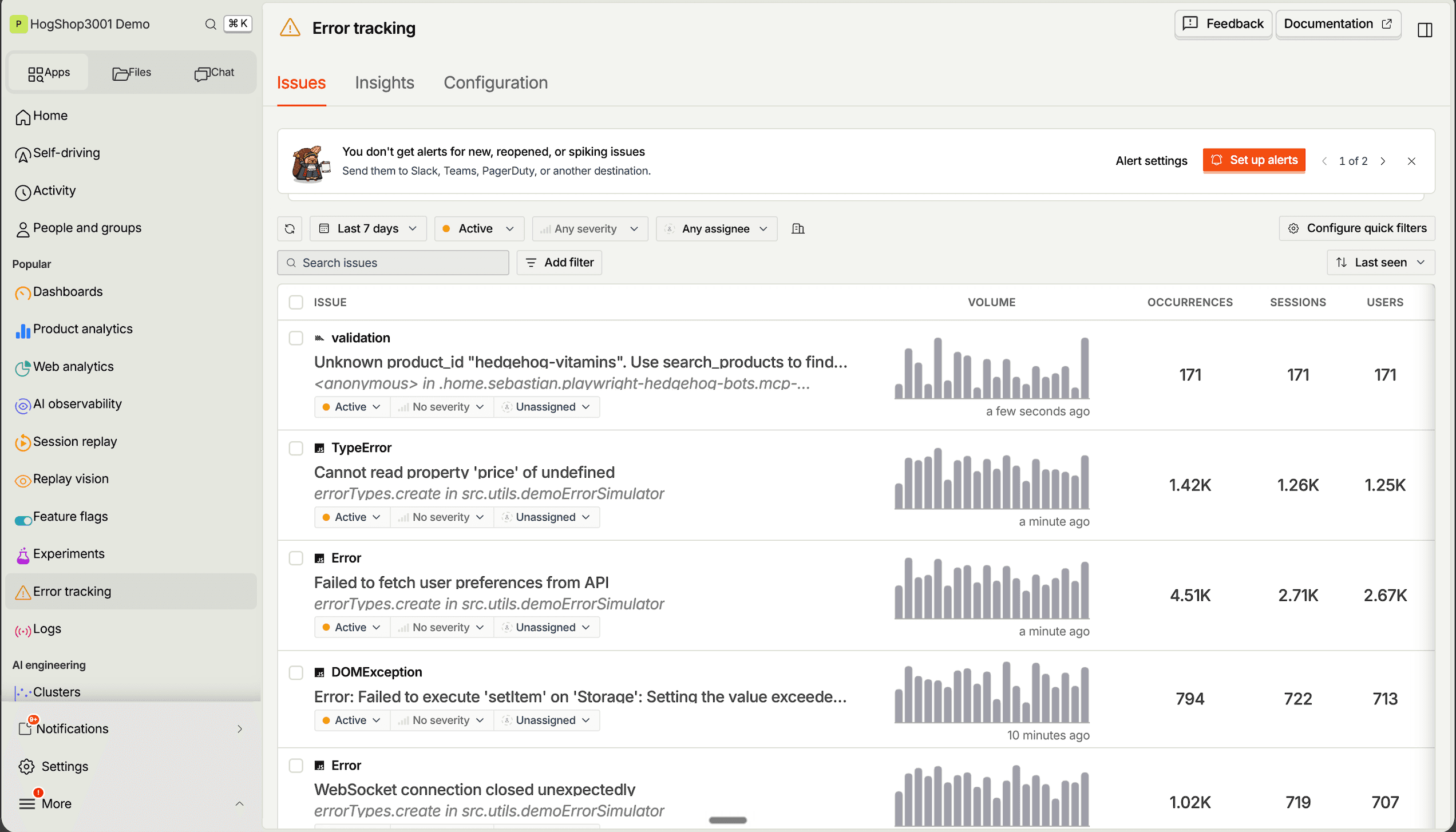
Task: Open Web analytics
Action: 131,367
